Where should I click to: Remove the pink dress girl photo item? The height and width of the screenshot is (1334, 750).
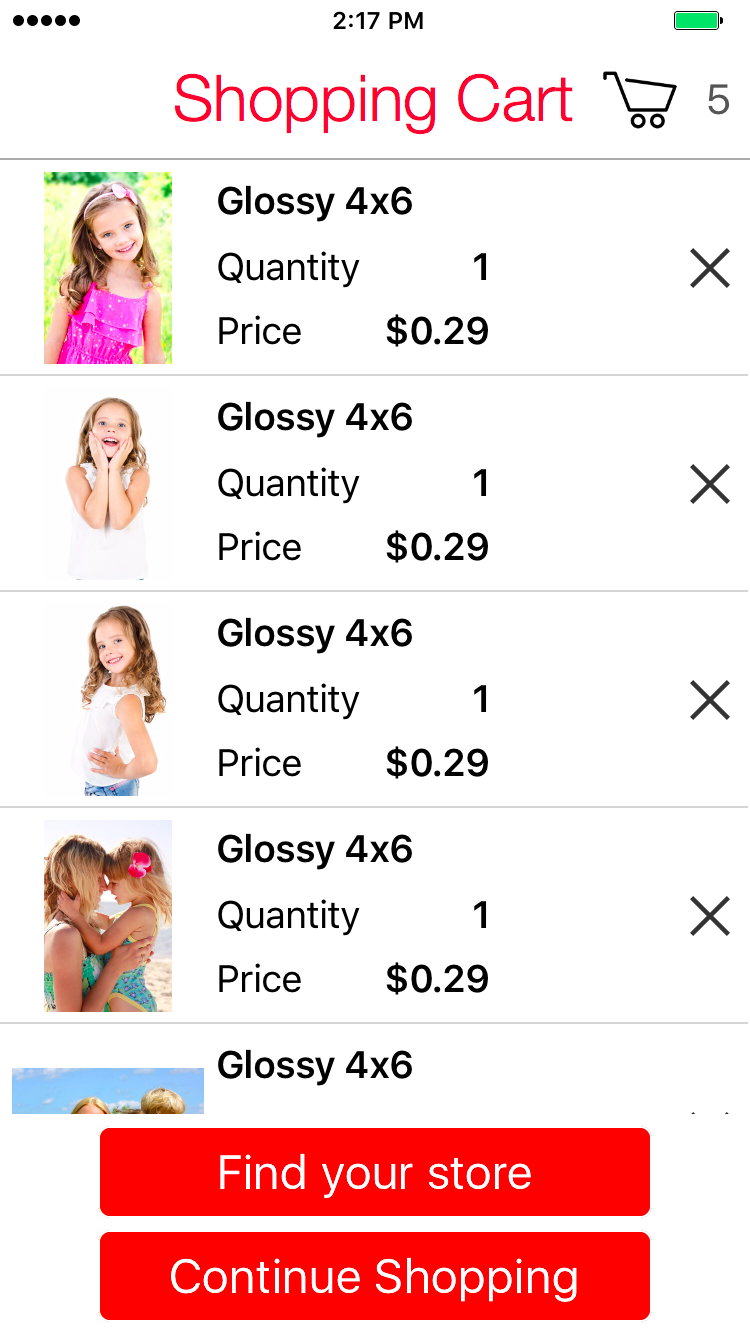coord(710,268)
